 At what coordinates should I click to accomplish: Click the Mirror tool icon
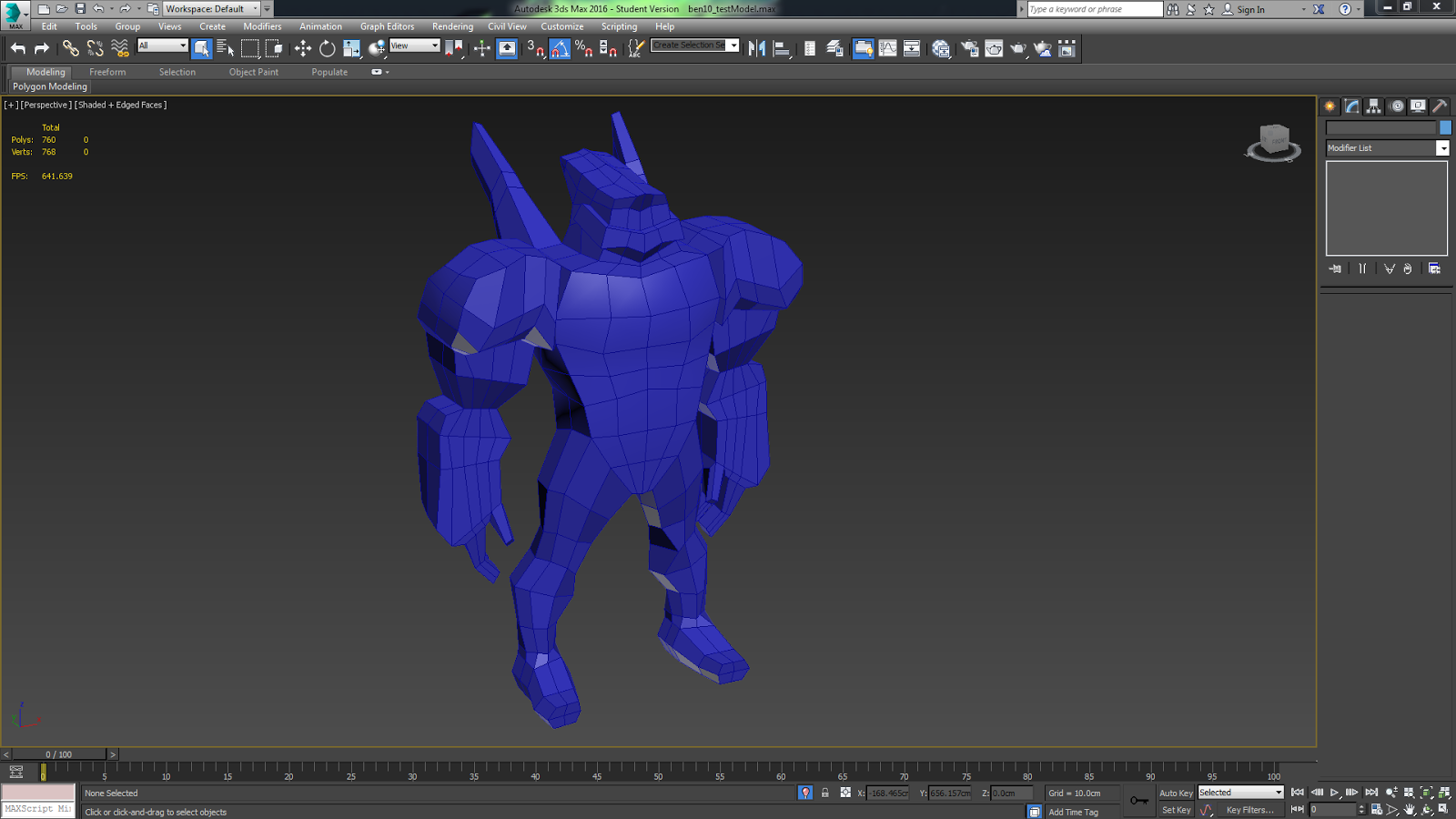(756, 48)
